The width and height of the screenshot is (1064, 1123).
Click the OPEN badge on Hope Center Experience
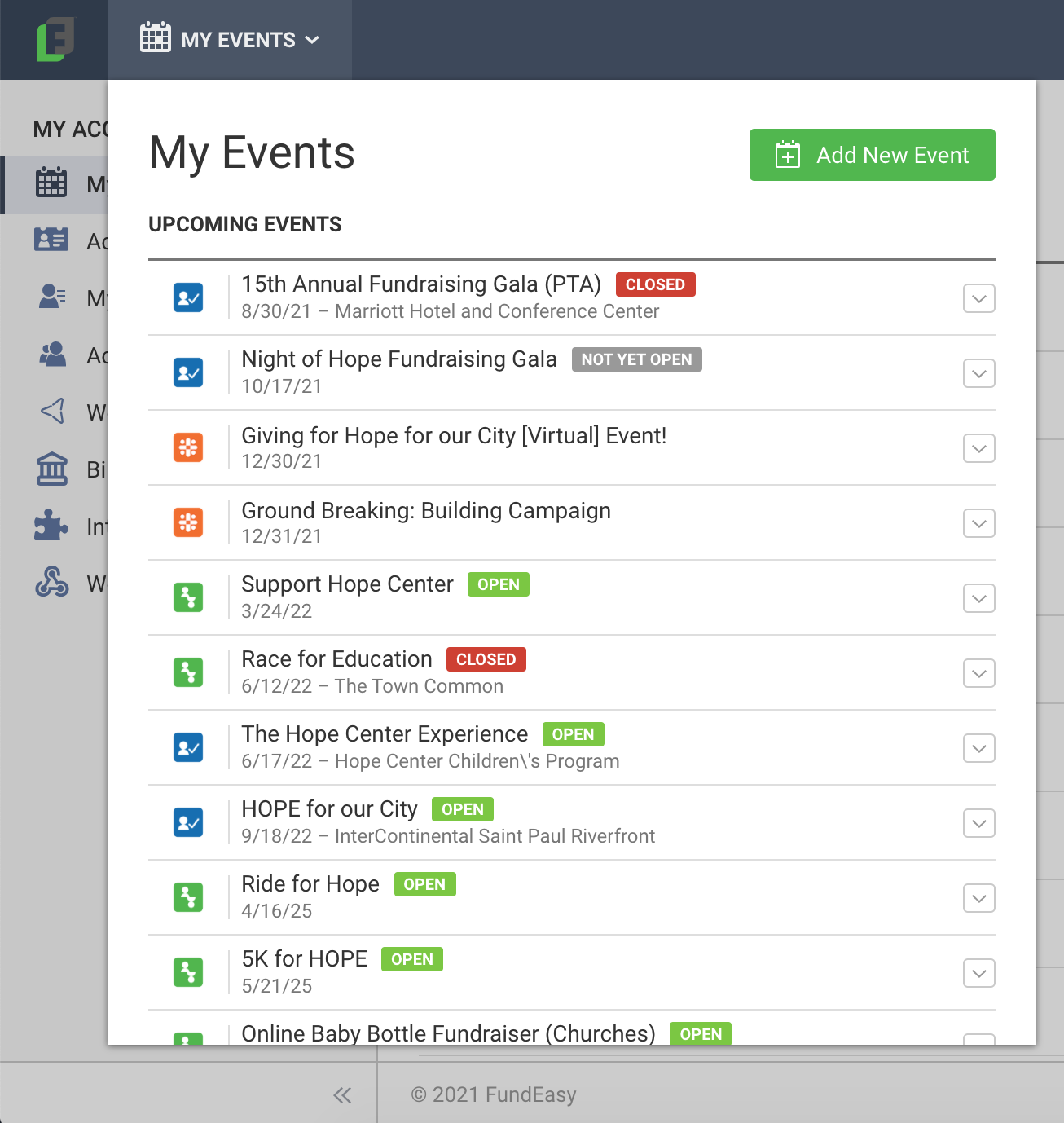(x=574, y=734)
